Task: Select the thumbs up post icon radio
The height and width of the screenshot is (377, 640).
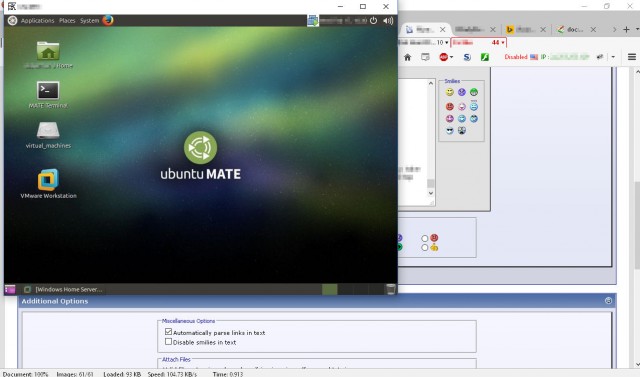Action: tap(424, 247)
